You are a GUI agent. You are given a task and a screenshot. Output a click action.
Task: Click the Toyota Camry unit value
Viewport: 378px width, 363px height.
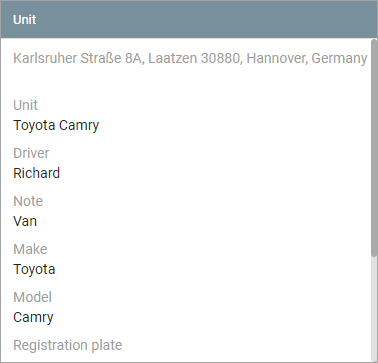(56, 126)
